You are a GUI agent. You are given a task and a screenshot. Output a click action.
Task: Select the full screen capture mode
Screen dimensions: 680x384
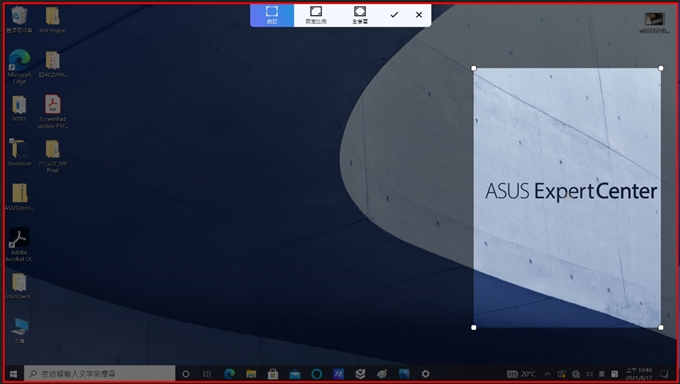coord(360,15)
